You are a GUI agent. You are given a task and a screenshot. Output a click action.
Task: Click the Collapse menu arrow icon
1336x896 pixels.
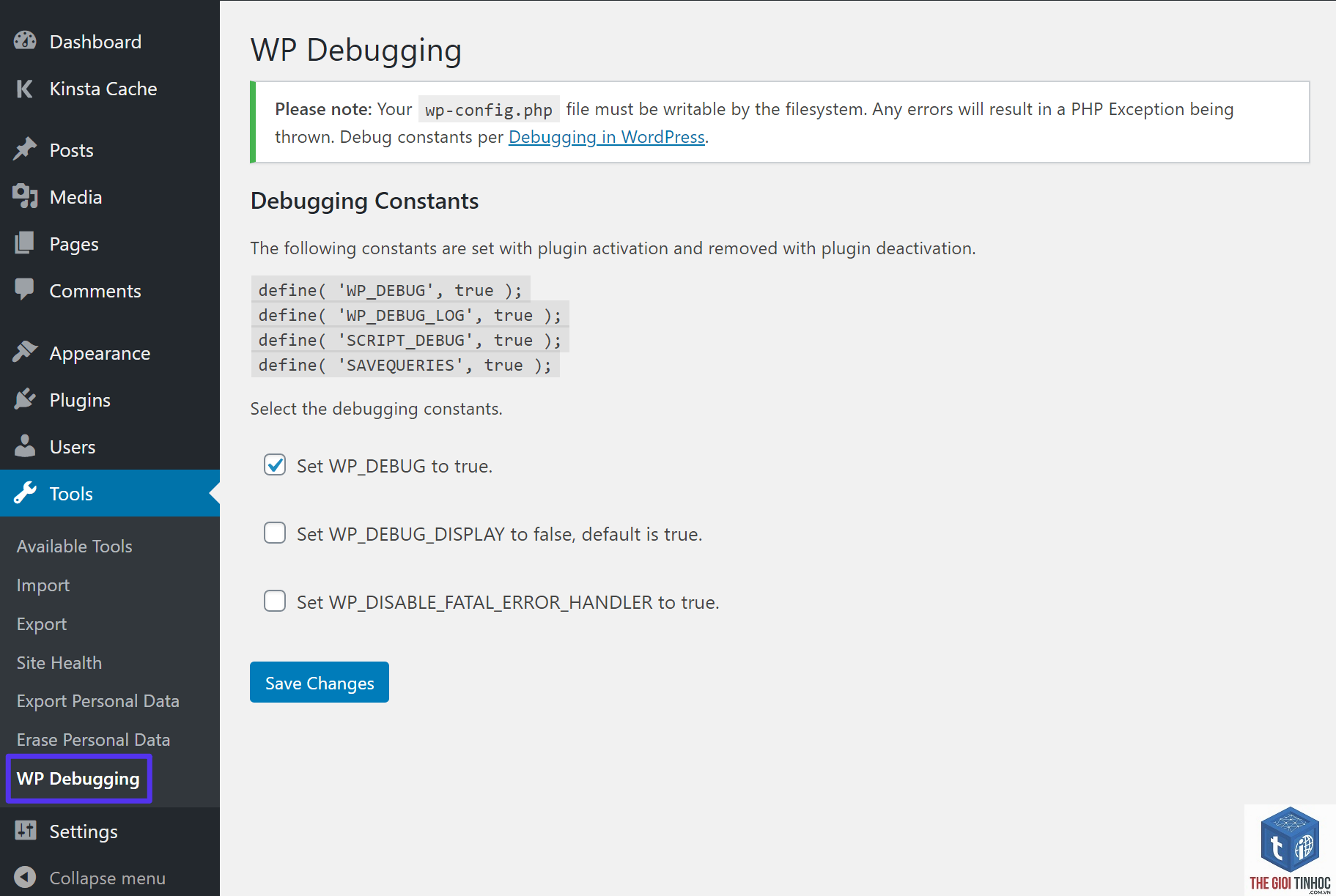point(25,878)
